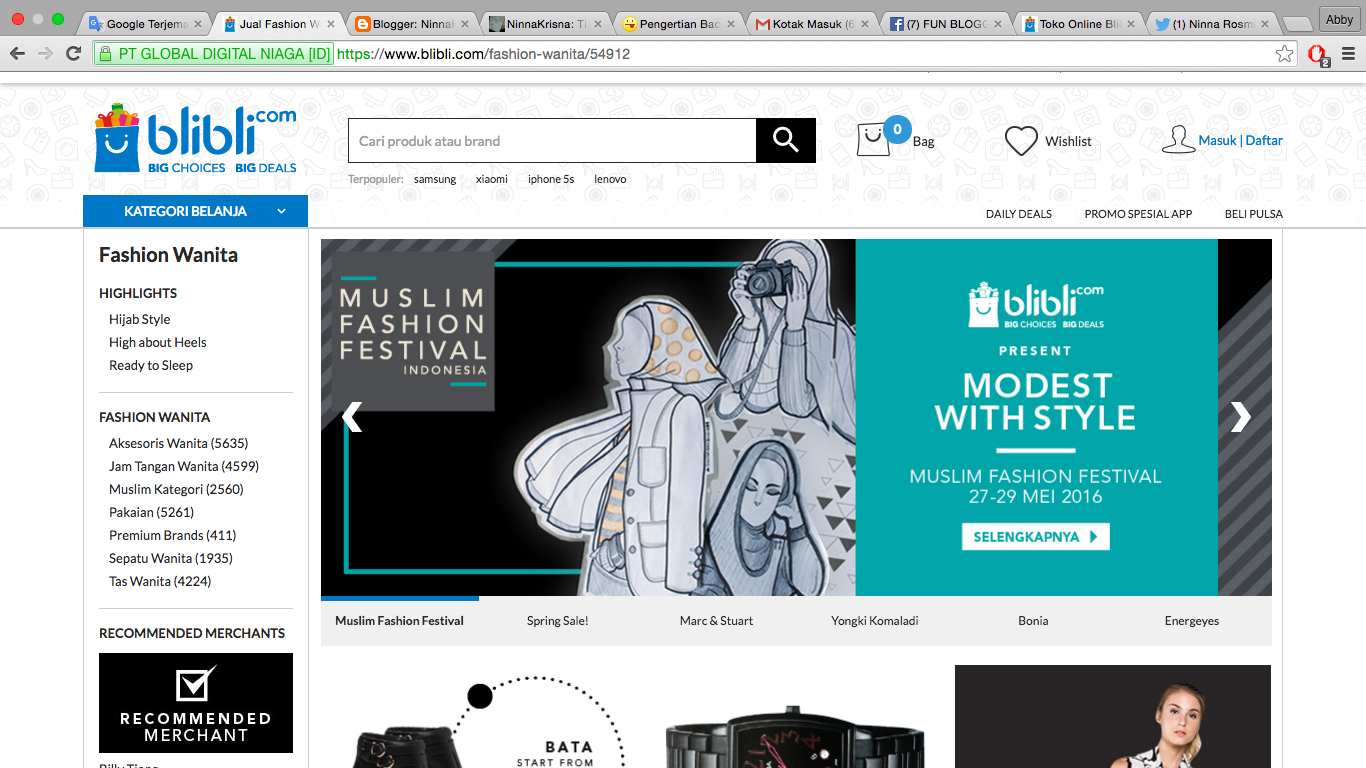Open Pakaian (5261) category
The width and height of the screenshot is (1366, 768).
tap(151, 513)
